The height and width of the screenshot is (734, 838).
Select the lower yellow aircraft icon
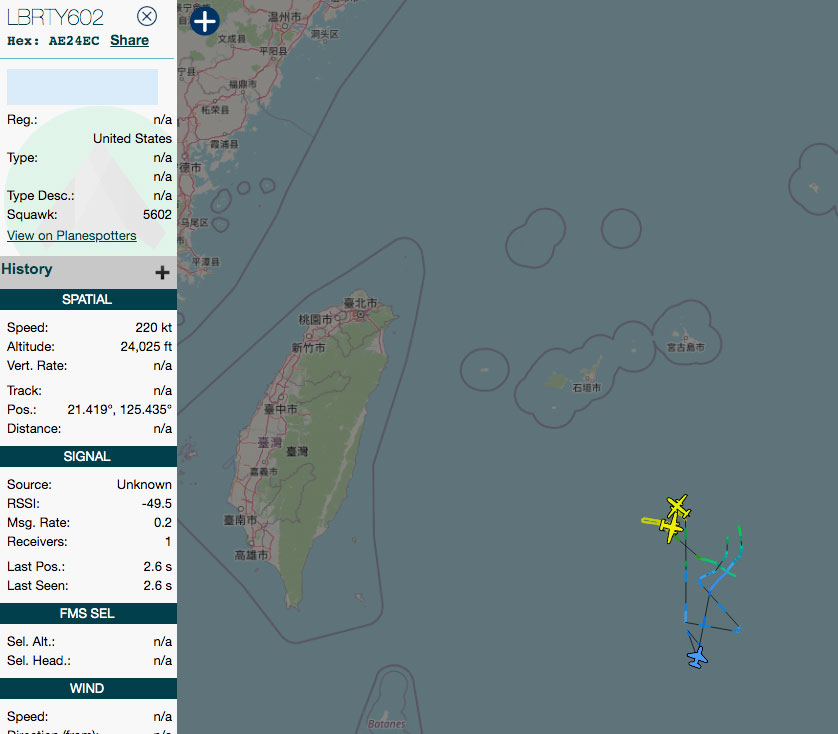[x=671, y=529]
